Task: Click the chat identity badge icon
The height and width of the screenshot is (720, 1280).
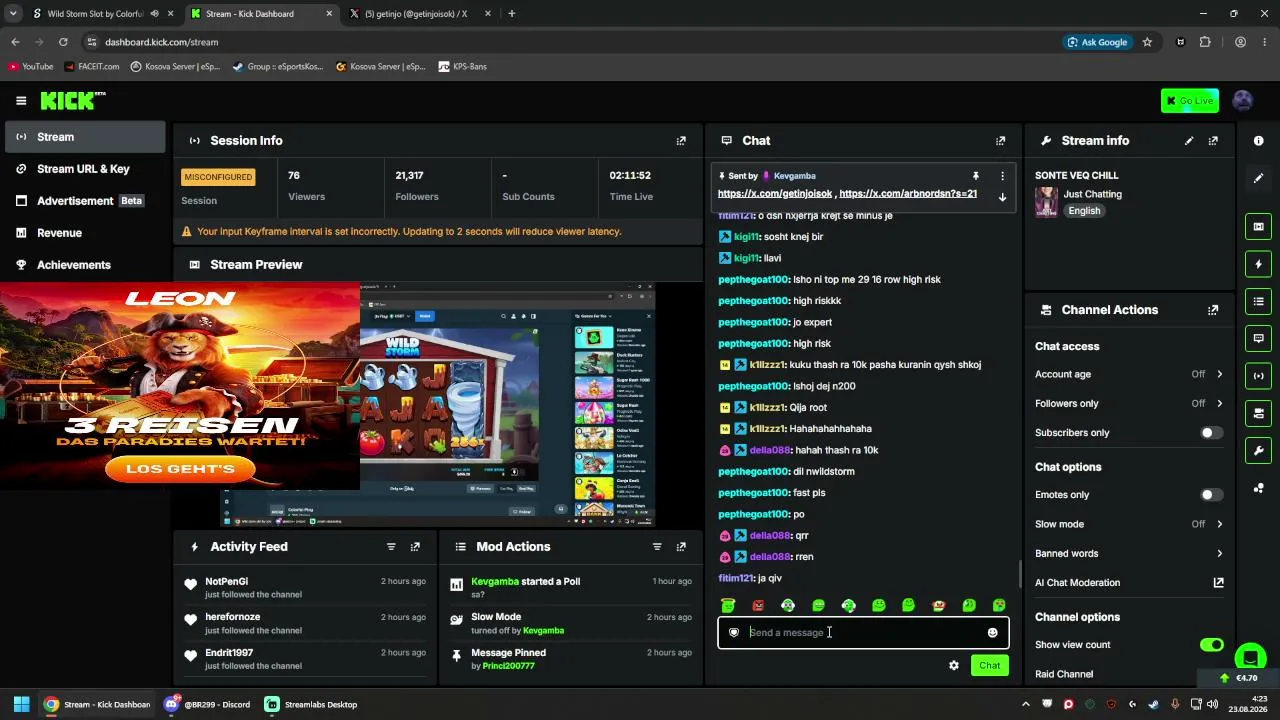Action: 734,632
